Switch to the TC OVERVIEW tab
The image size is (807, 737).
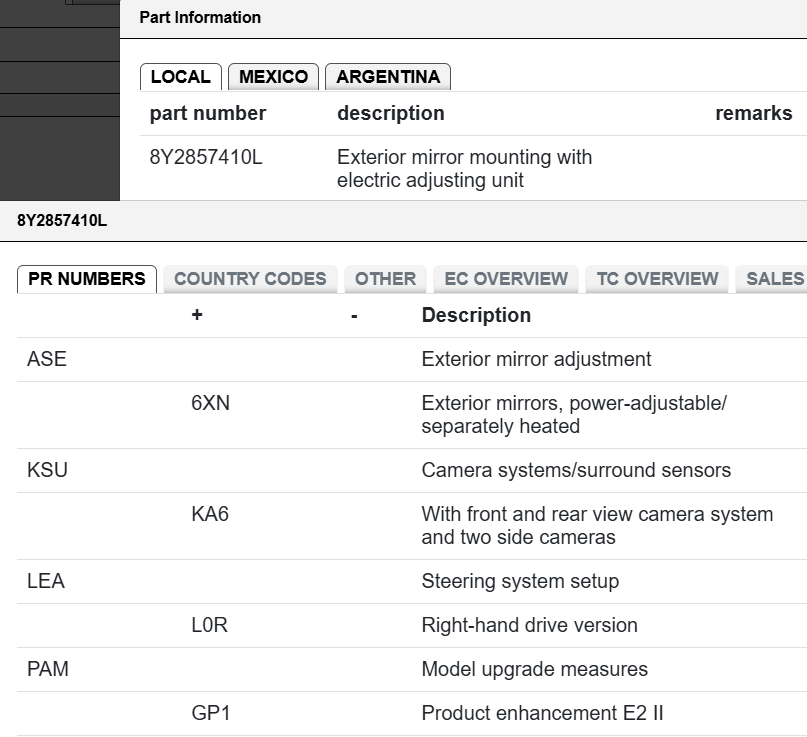click(x=657, y=279)
